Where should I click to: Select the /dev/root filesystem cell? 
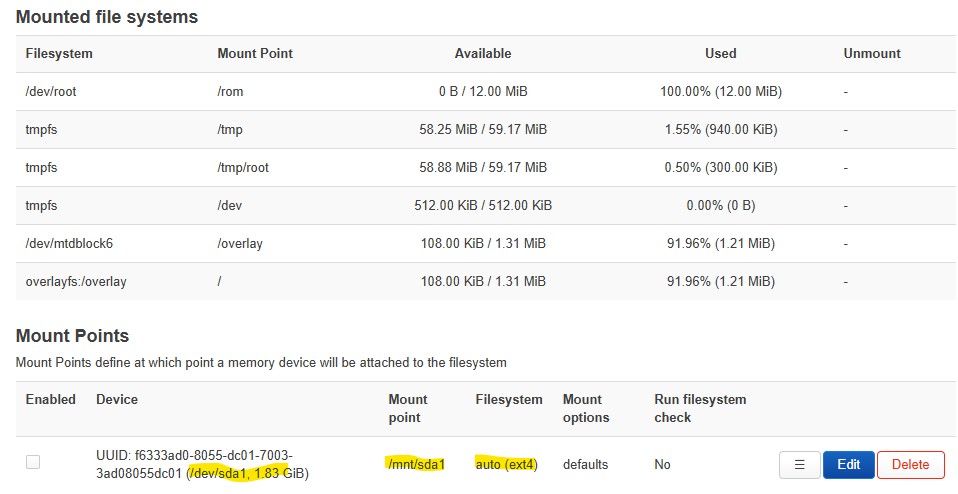[51, 91]
